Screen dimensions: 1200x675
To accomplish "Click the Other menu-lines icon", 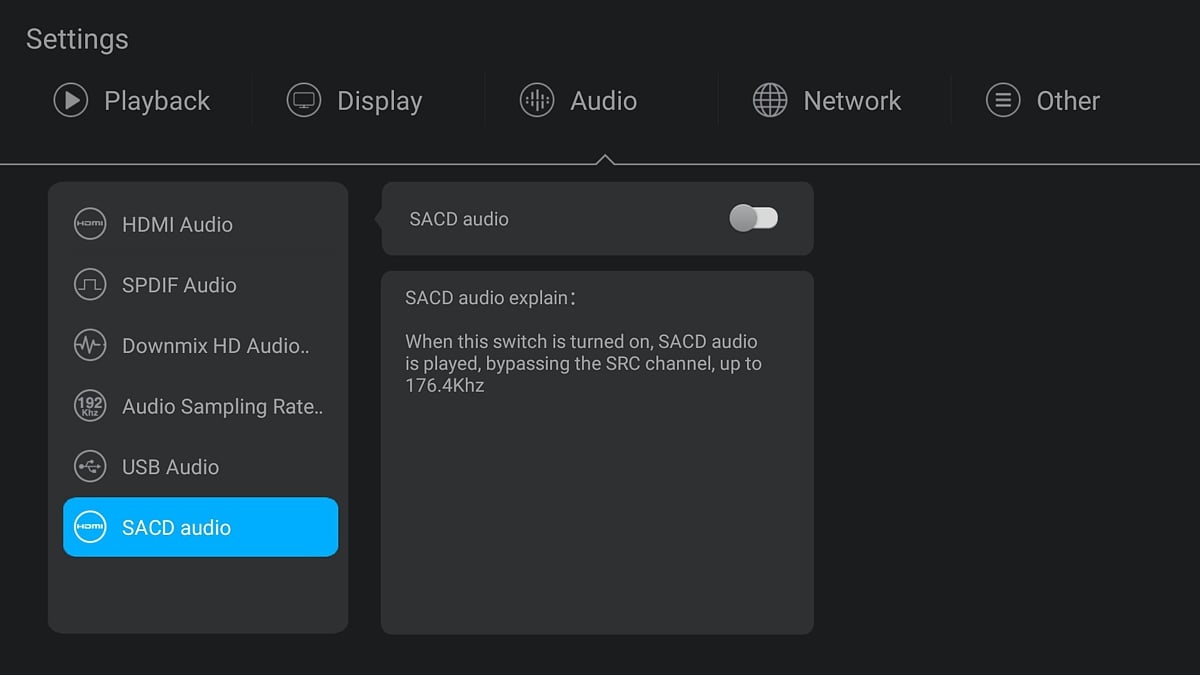I will [1003, 101].
